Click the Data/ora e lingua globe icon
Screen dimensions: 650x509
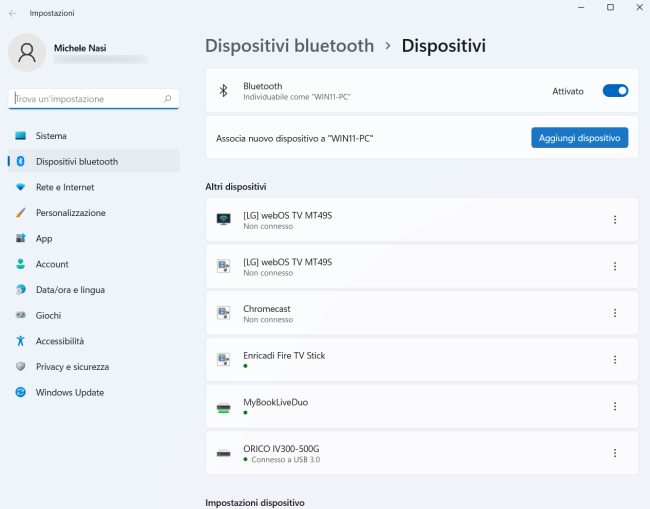[x=20, y=290]
